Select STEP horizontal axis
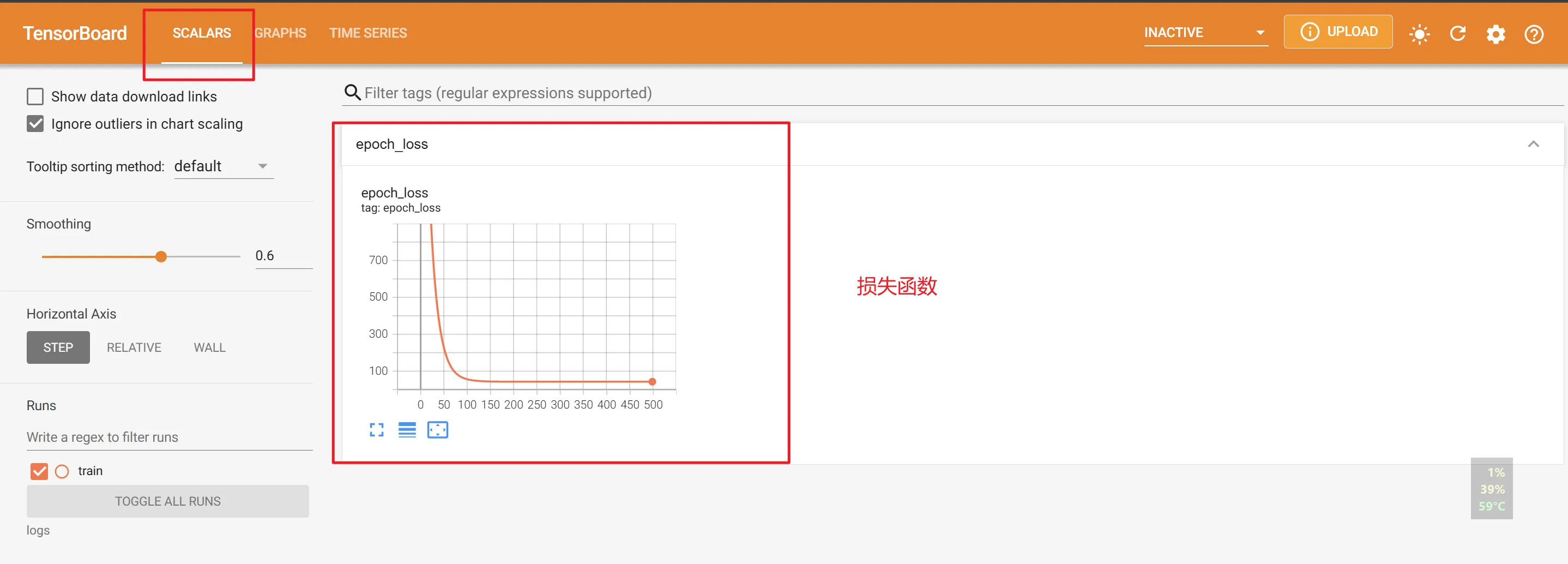This screenshot has width=1568, height=564. pos(58,347)
